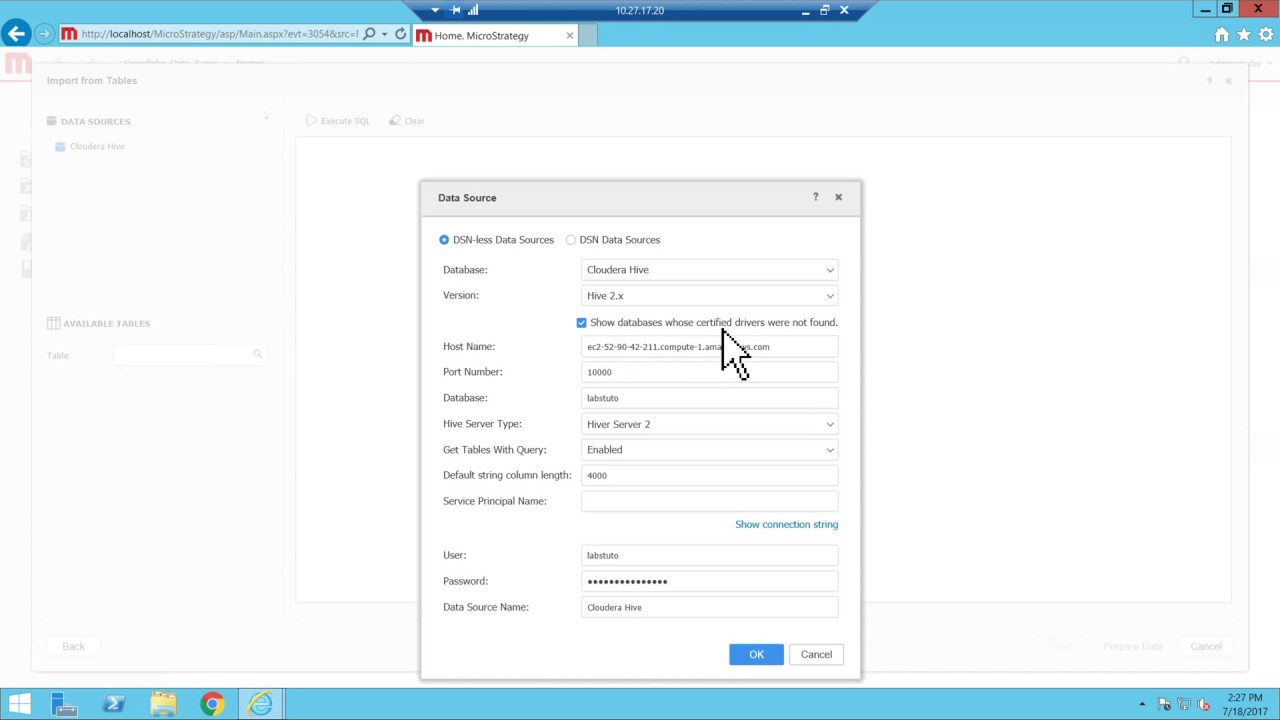This screenshot has width=1280, height=720.
Task: Open the browser Home icon
Action: [x=1222, y=35]
